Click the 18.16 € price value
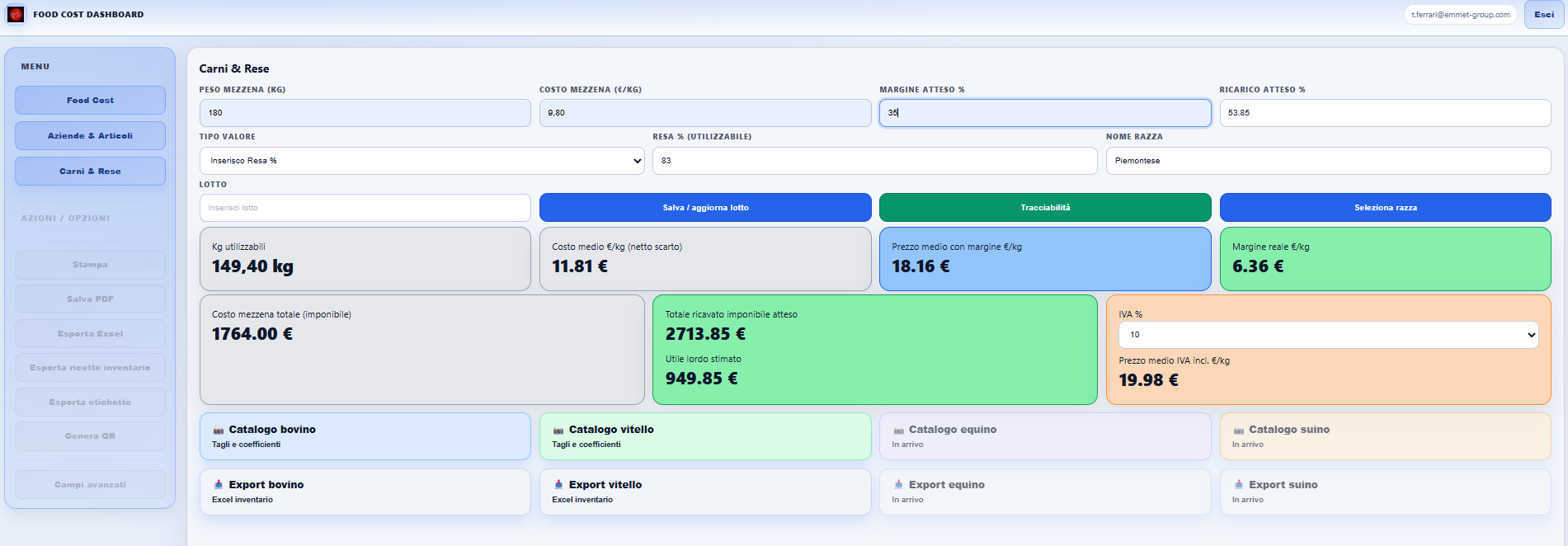The height and width of the screenshot is (546, 1568). click(x=921, y=266)
